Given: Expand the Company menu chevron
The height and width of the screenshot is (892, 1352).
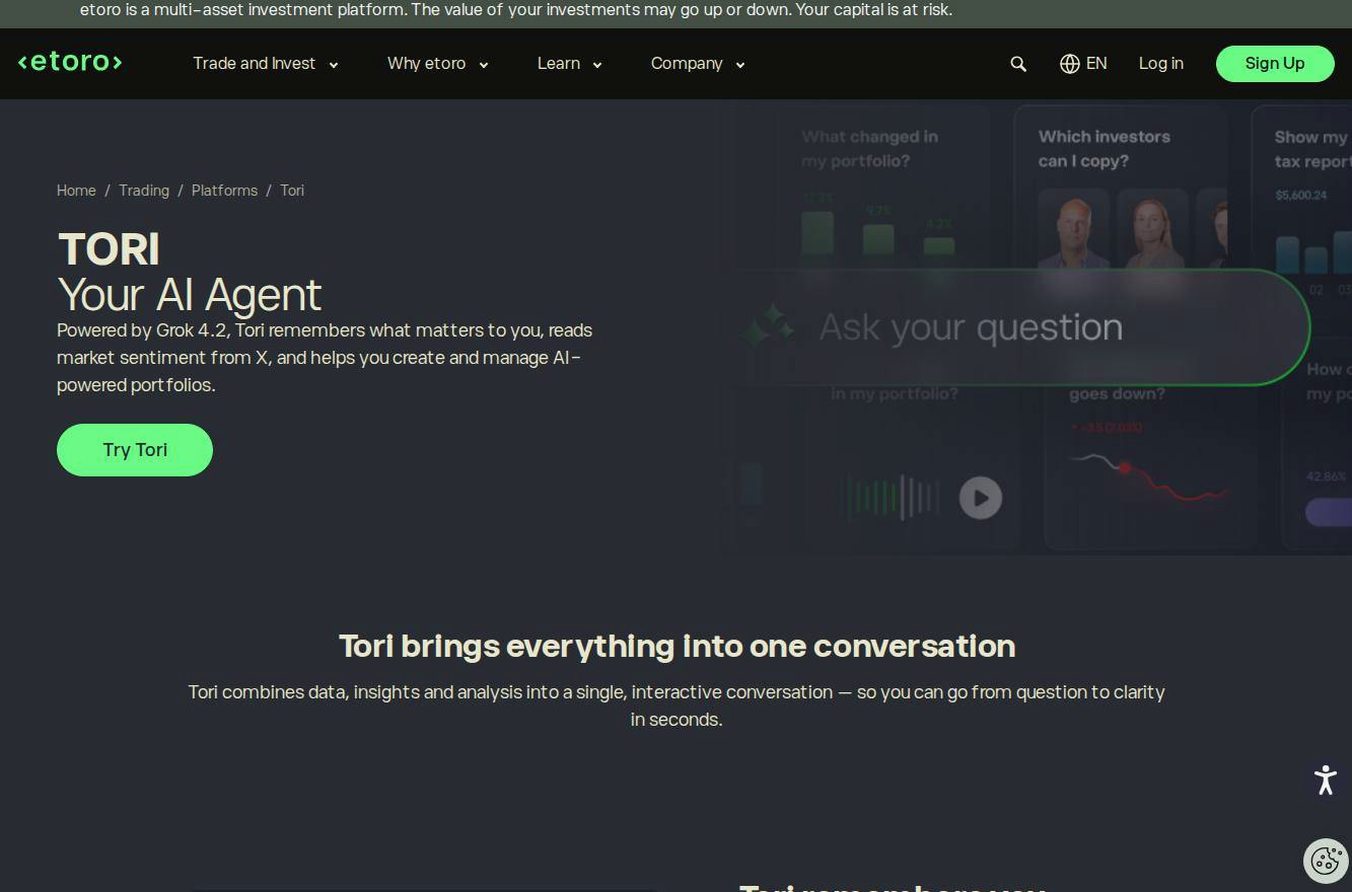Looking at the screenshot, I should click(740, 65).
